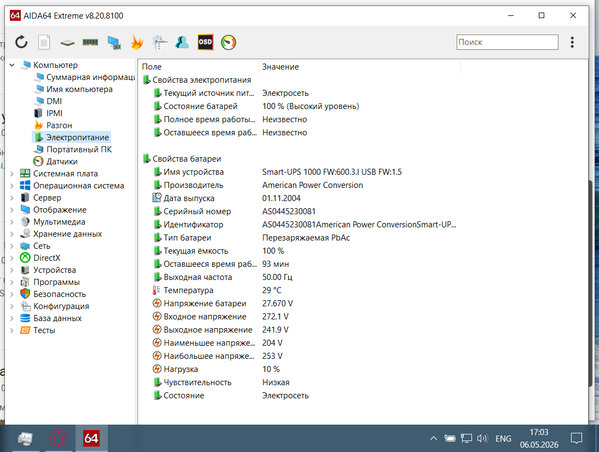599x452 pixels.
Task: Click the Search (Поиск) field
Action: coord(507,42)
